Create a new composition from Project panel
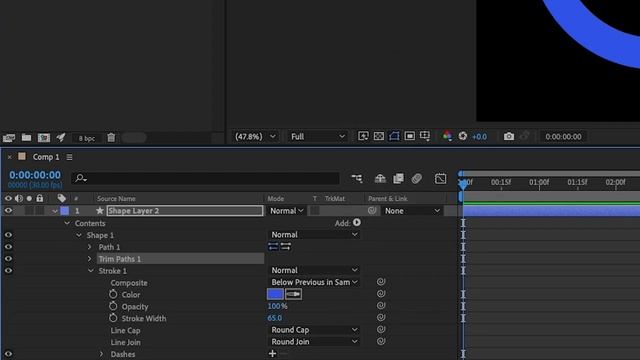 44,138
